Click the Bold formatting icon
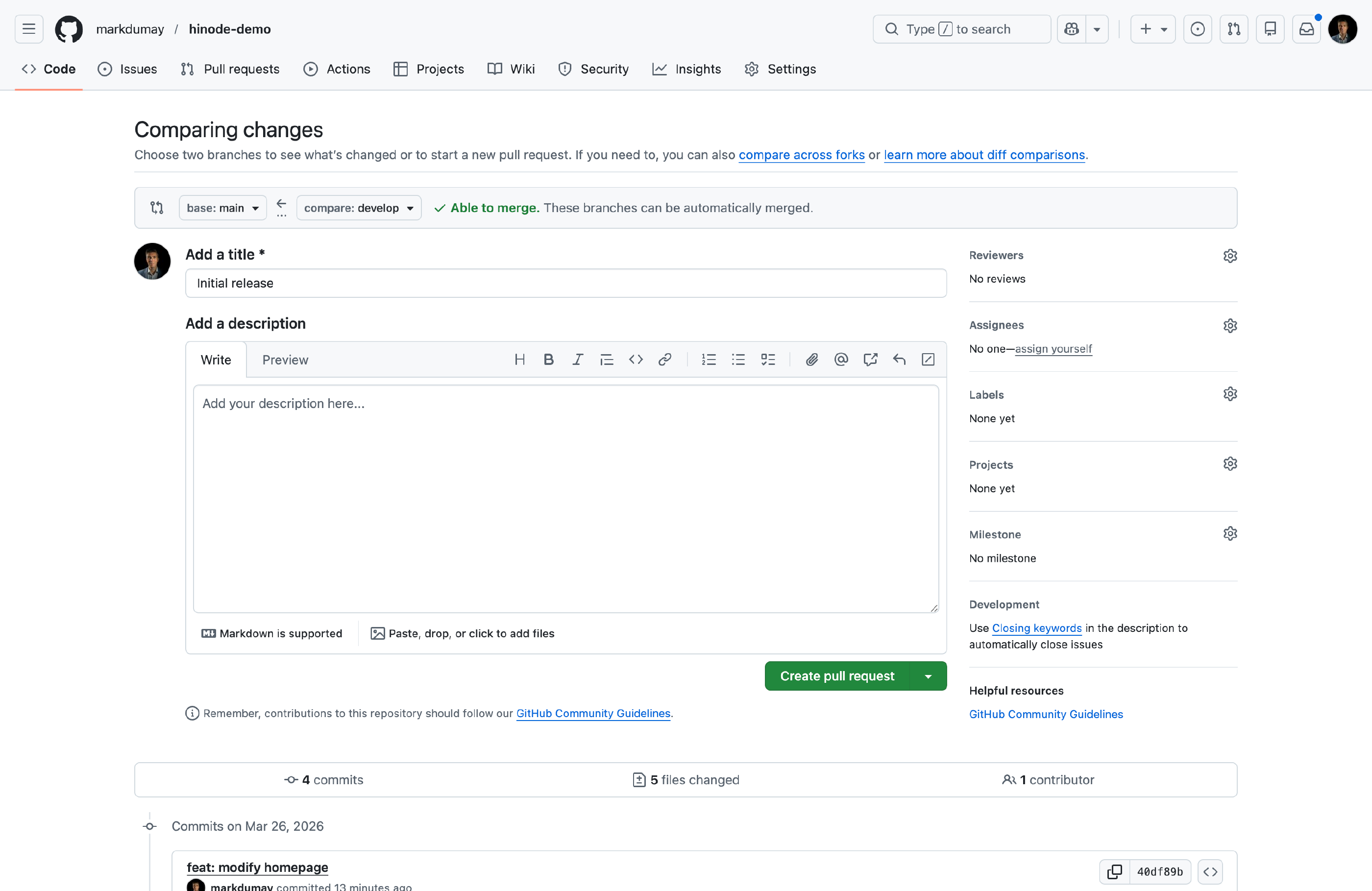 point(548,360)
